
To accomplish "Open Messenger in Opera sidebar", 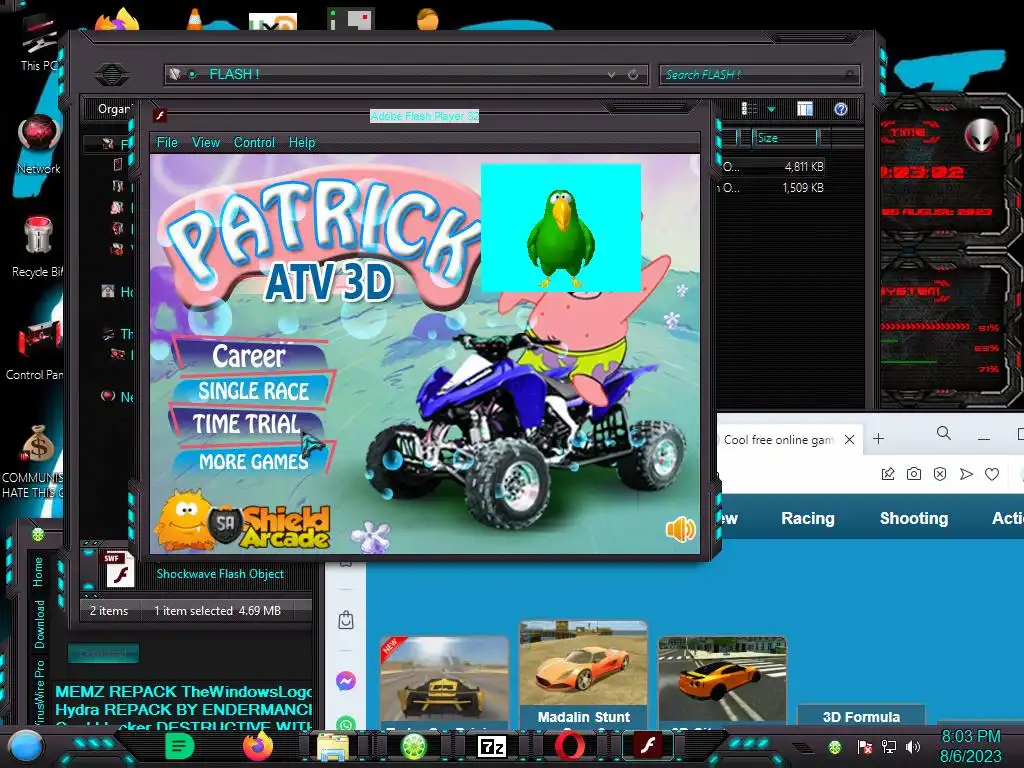I will coord(345,681).
